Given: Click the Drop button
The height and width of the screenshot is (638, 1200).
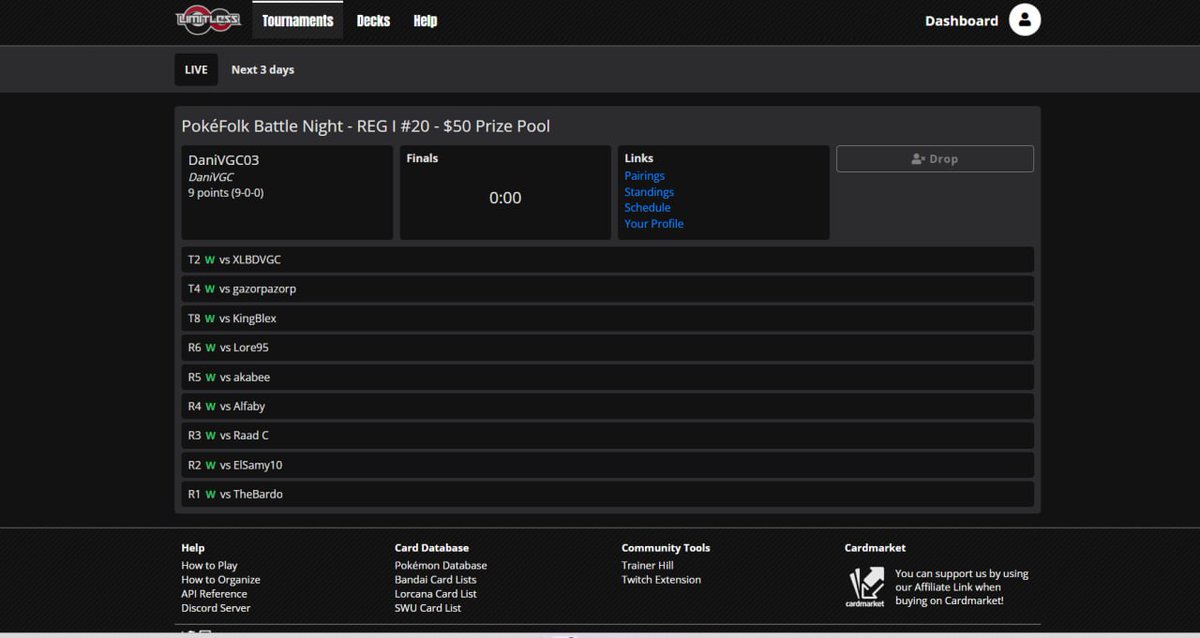Looking at the screenshot, I should click(x=935, y=159).
